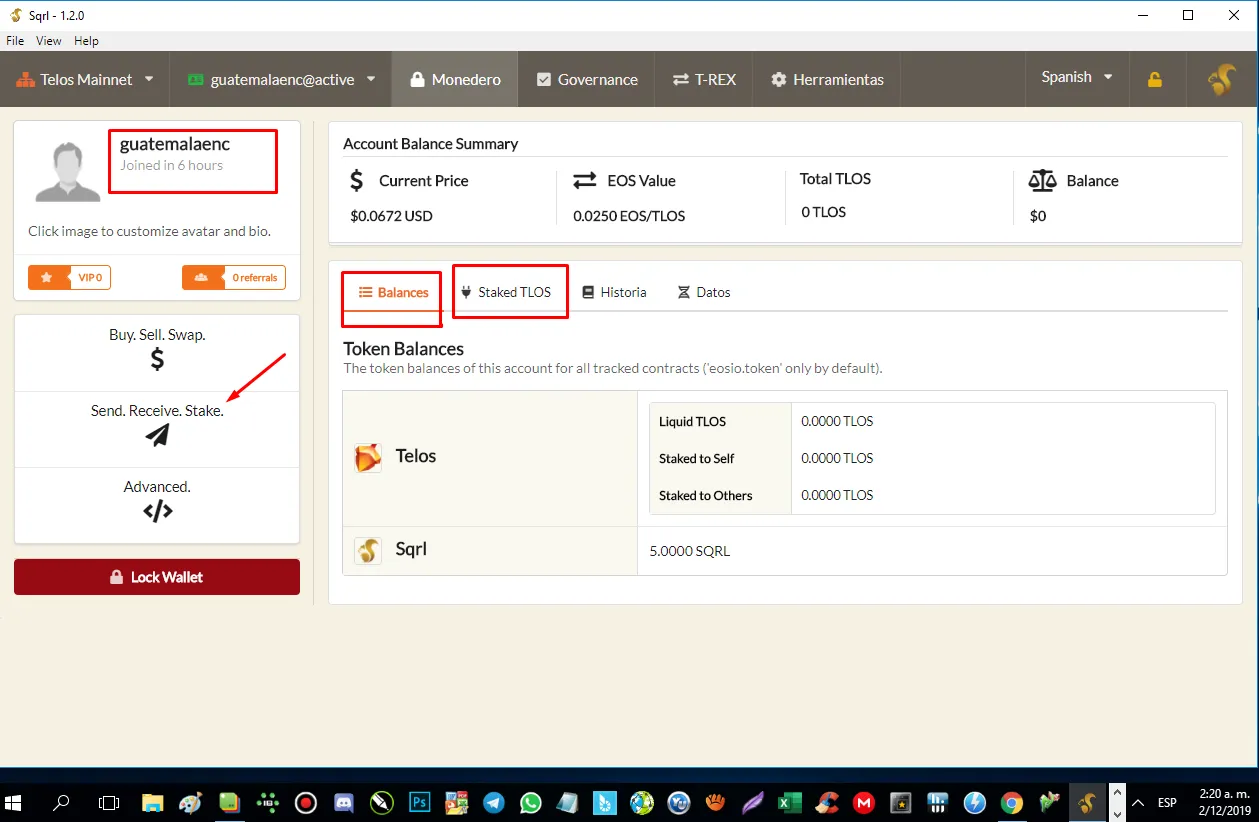Click the VIP 0 star badge

point(69,277)
